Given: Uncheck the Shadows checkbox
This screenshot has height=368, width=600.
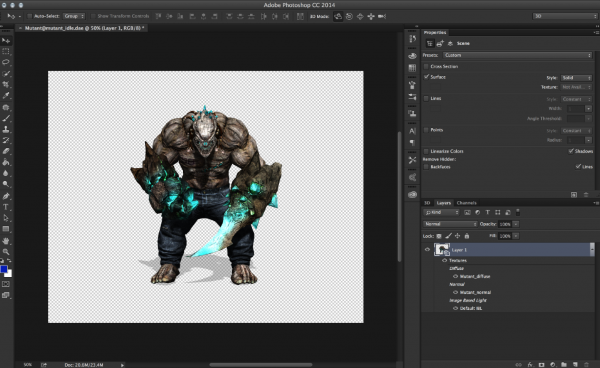Looking at the screenshot, I should pyautogui.click(x=571, y=151).
